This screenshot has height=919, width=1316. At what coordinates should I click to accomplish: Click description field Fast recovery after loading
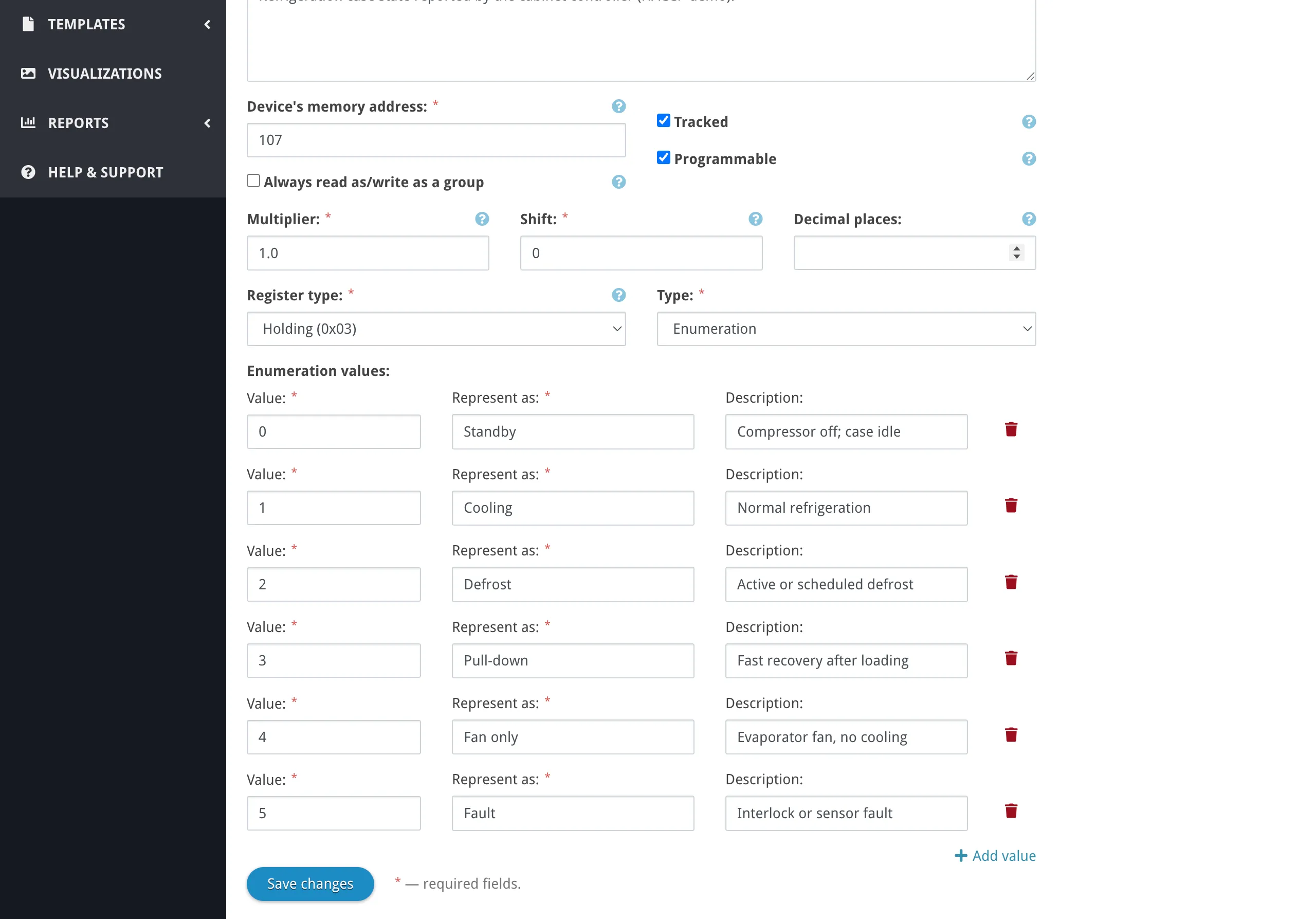tap(846, 660)
